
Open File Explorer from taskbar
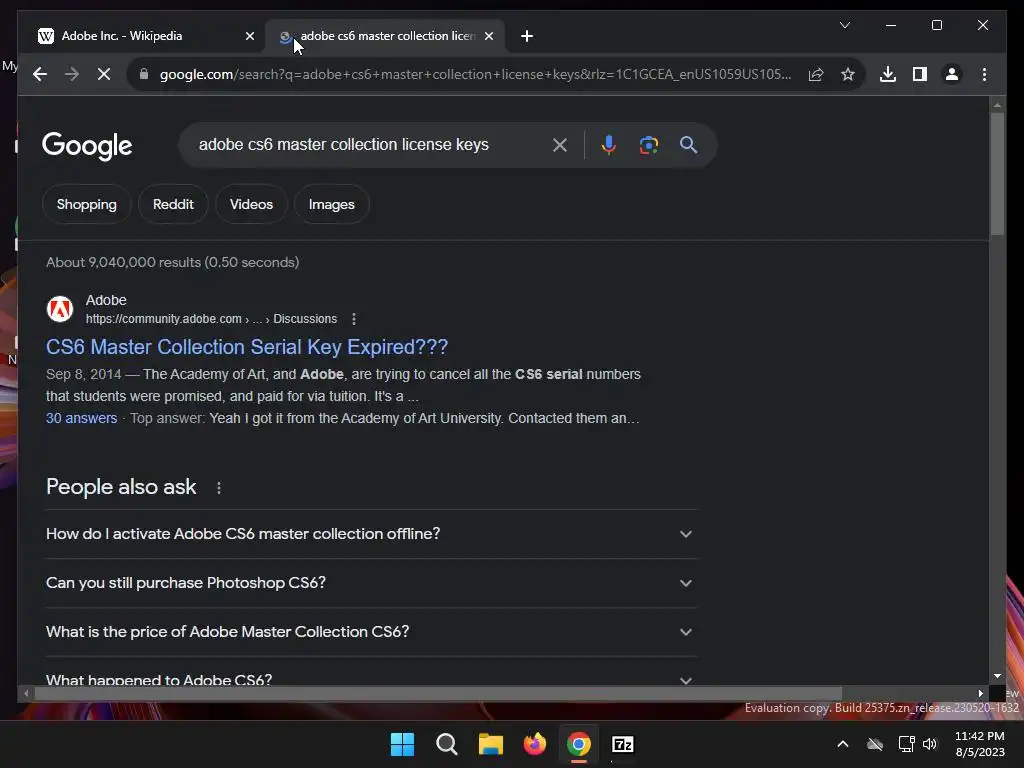[x=490, y=744]
